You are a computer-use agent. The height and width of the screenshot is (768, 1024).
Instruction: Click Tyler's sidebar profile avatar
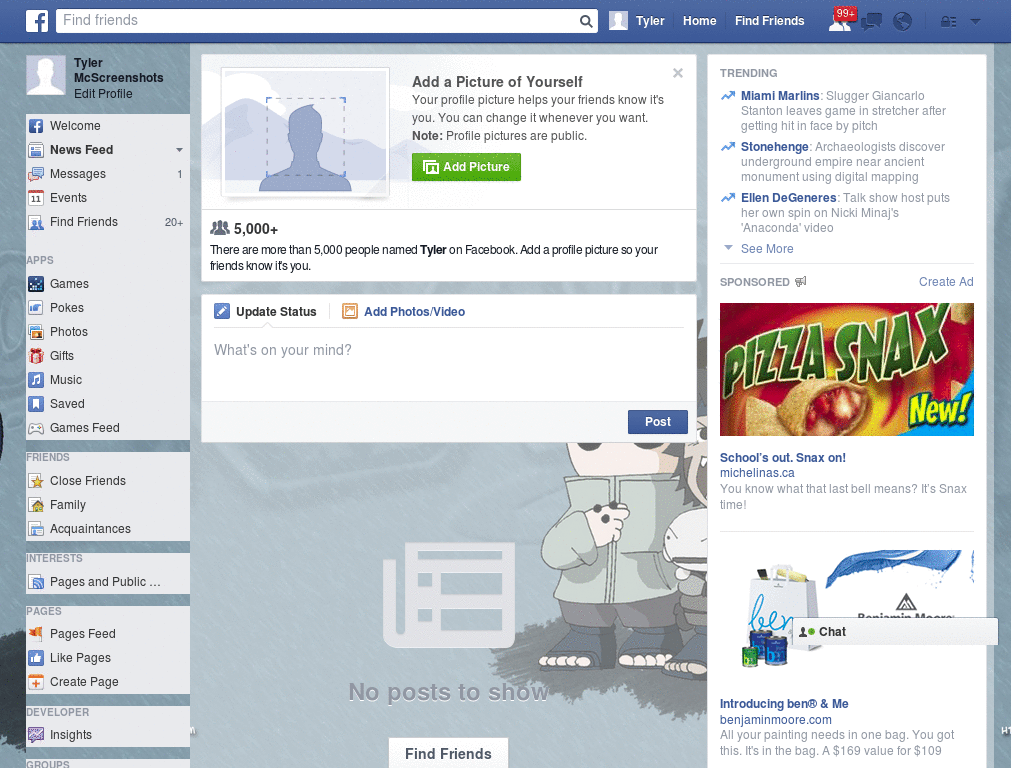pos(46,76)
